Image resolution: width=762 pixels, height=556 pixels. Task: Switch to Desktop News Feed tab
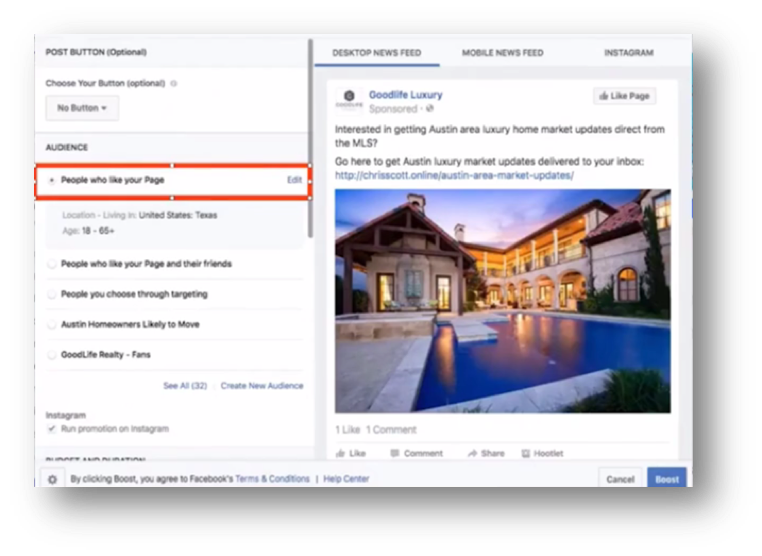tap(377, 53)
